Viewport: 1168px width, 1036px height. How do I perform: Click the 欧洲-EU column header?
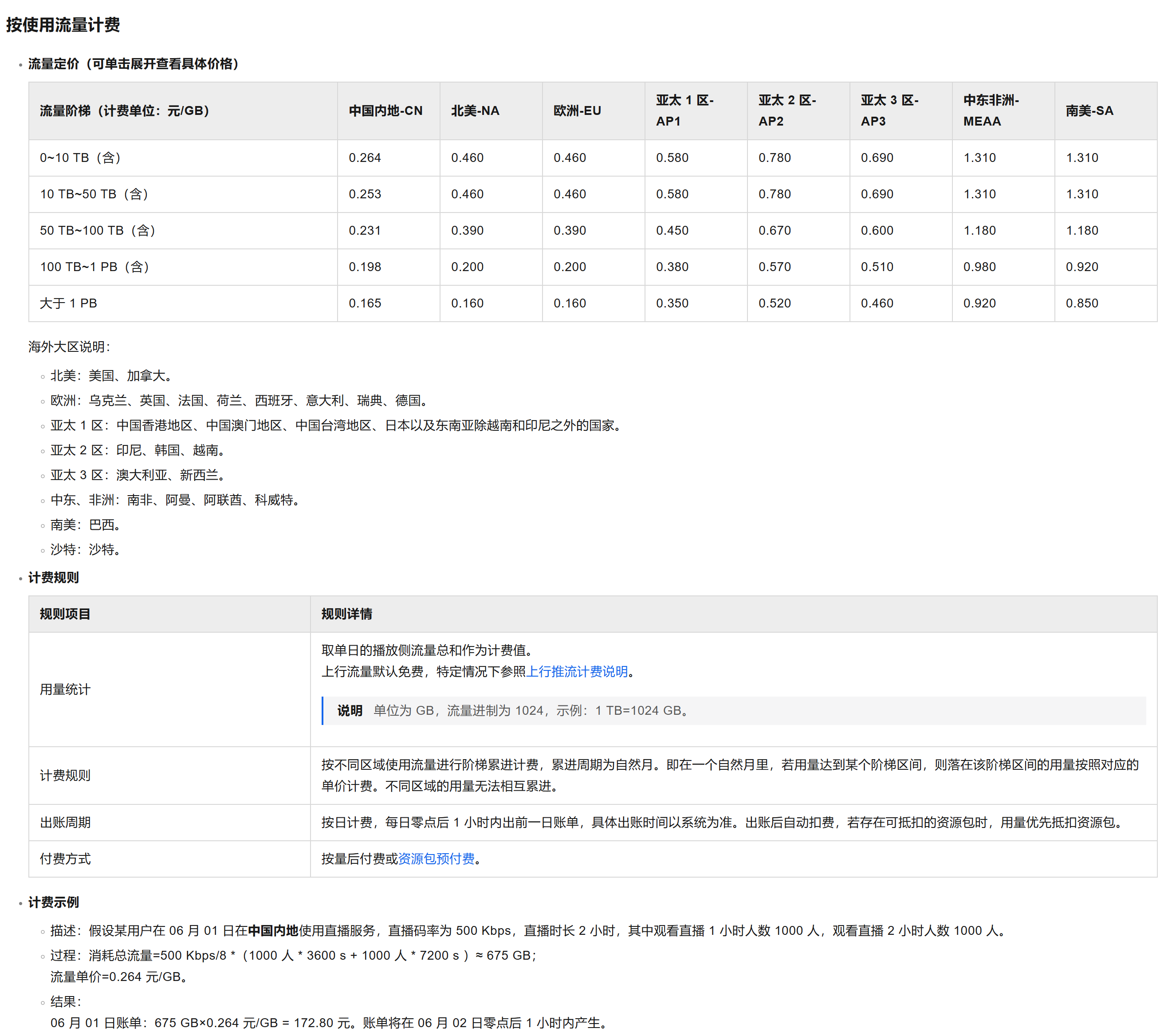(577, 111)
